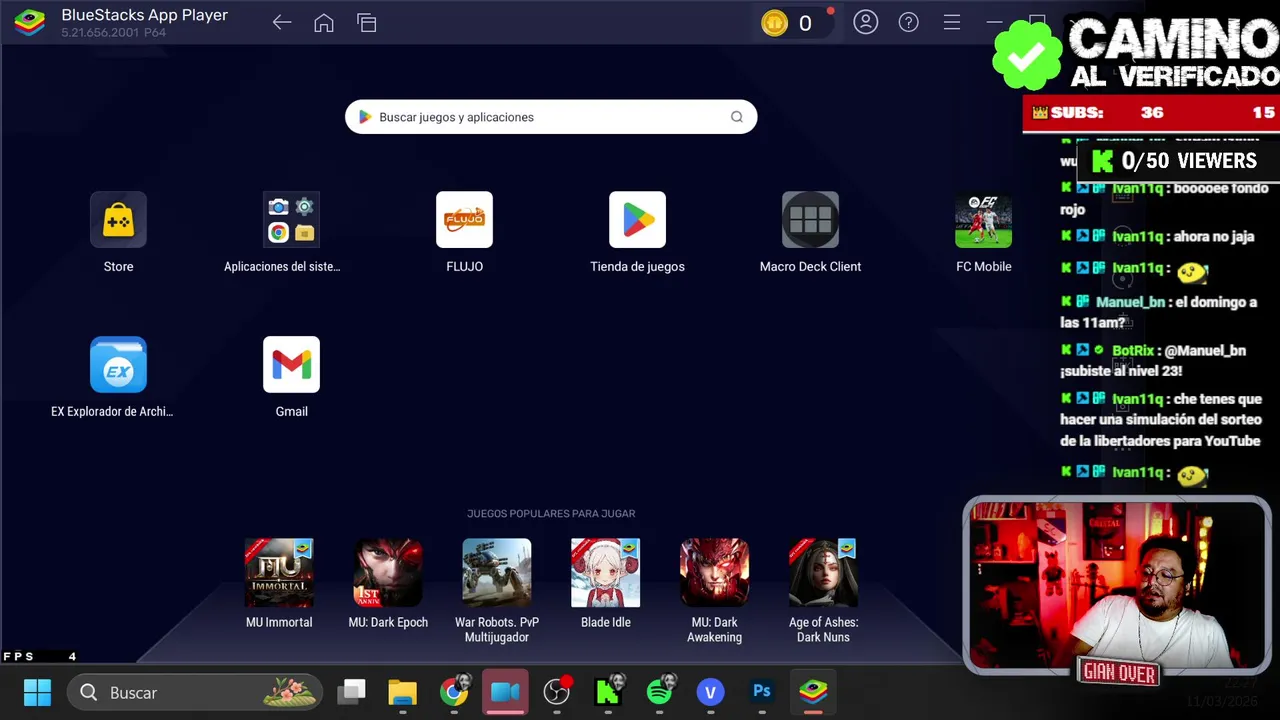The image size is (1280, 720).
Task: Open Kick app from taskbar
Action: point(608,692)
